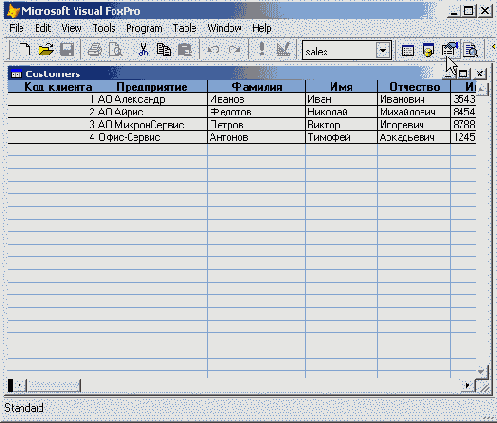497x423 pixels.
Task: Open the Tools menu
Action: click(x=104, y=28)
